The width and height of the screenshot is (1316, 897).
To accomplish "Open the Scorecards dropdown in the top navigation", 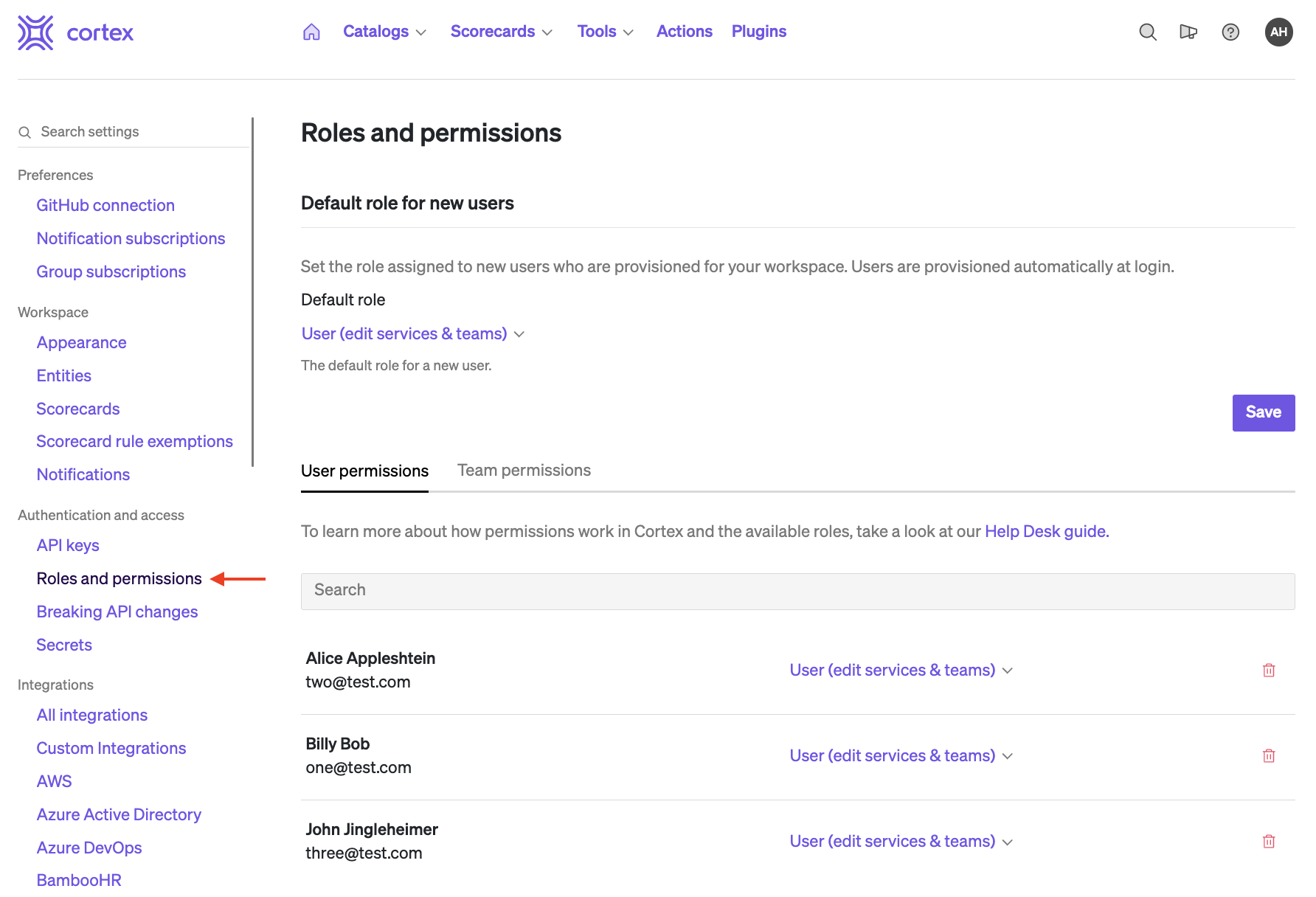I will pos(501,32).
